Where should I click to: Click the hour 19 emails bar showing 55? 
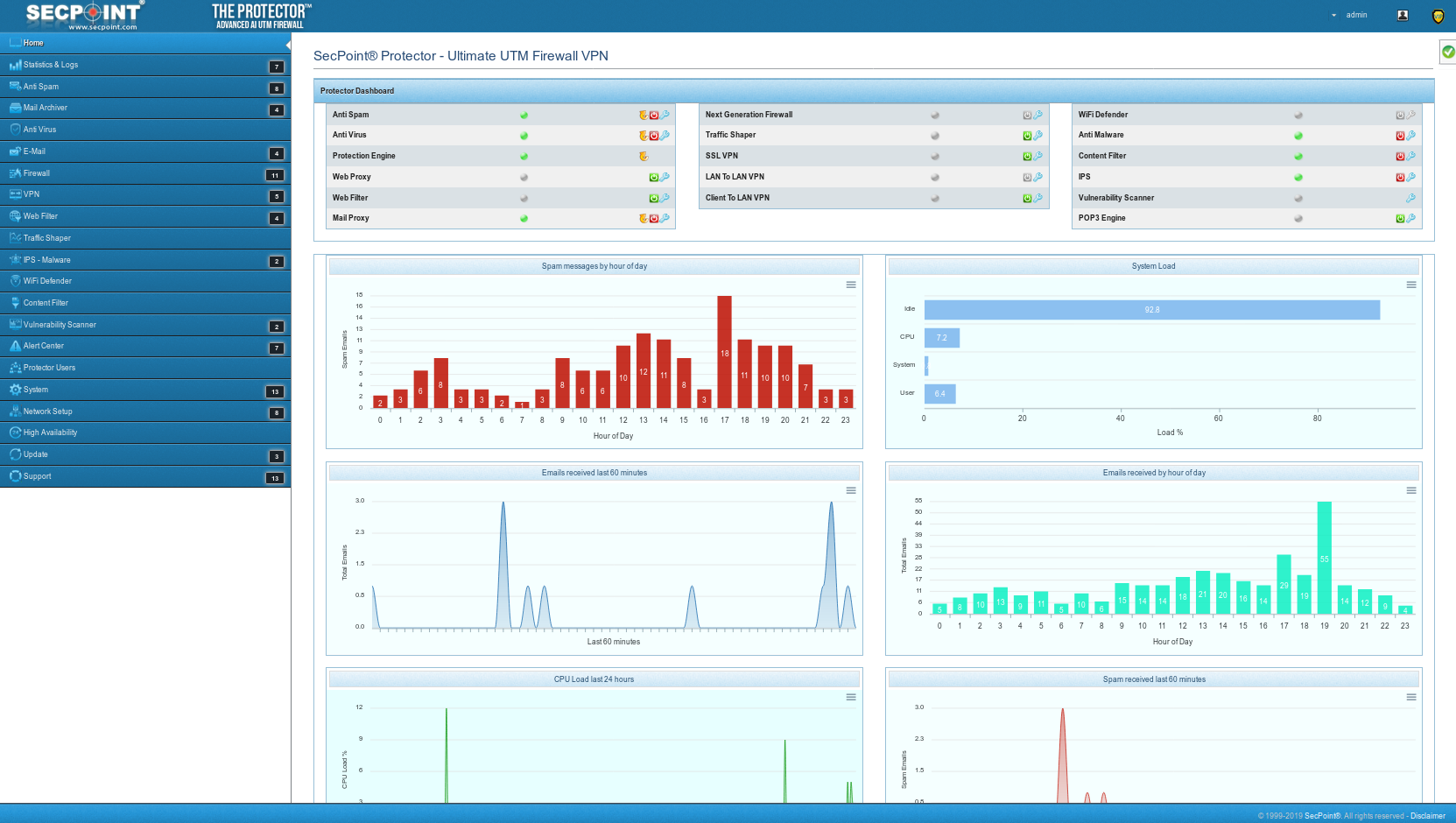click(x=1325, y=558)
